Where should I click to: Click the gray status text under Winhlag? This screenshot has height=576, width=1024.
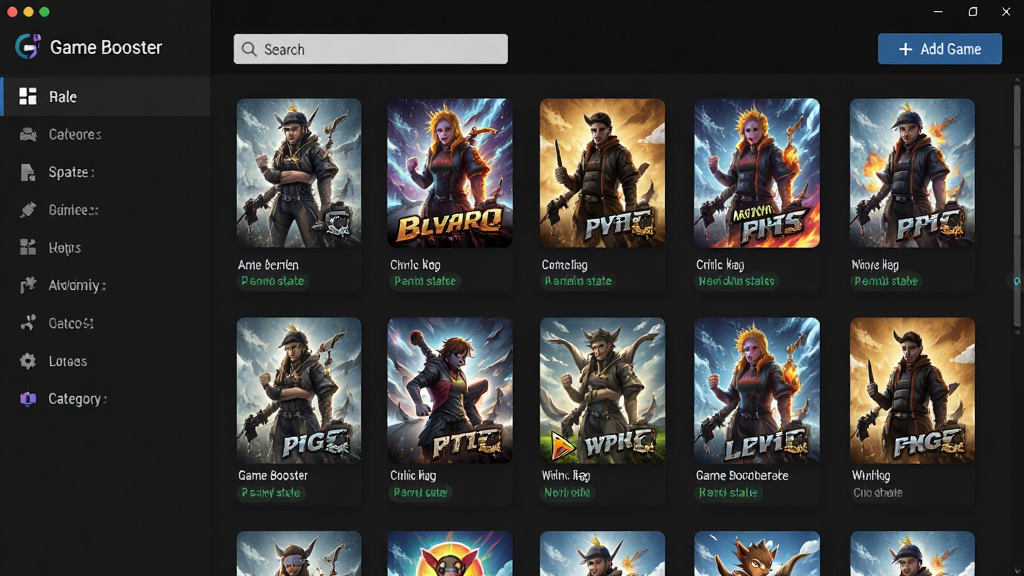pyautogui.click(x=878, y=492)
